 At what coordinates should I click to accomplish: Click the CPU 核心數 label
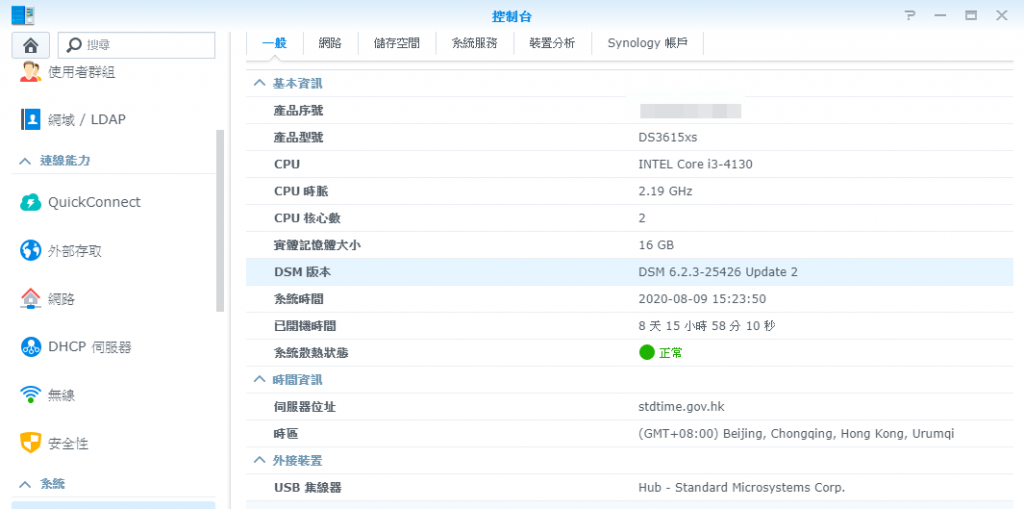point(307,218)
